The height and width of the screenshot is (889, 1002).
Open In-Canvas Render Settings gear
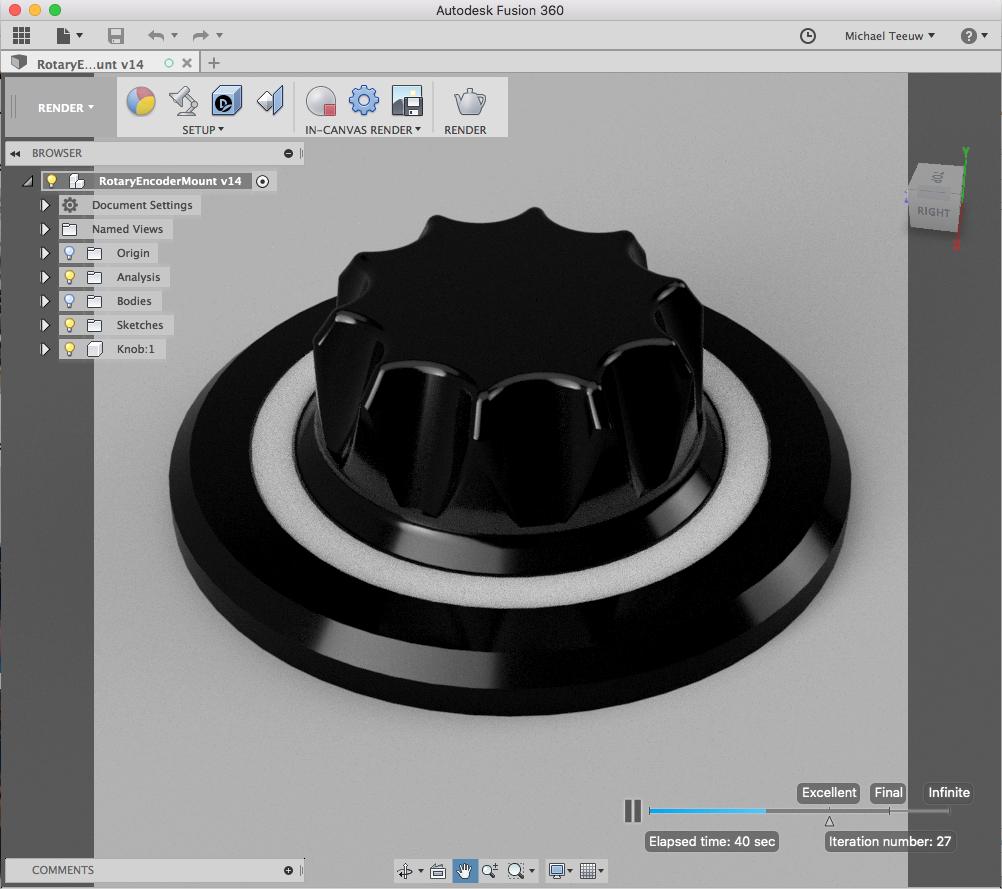pyautogui.click(x=363, y=101)
